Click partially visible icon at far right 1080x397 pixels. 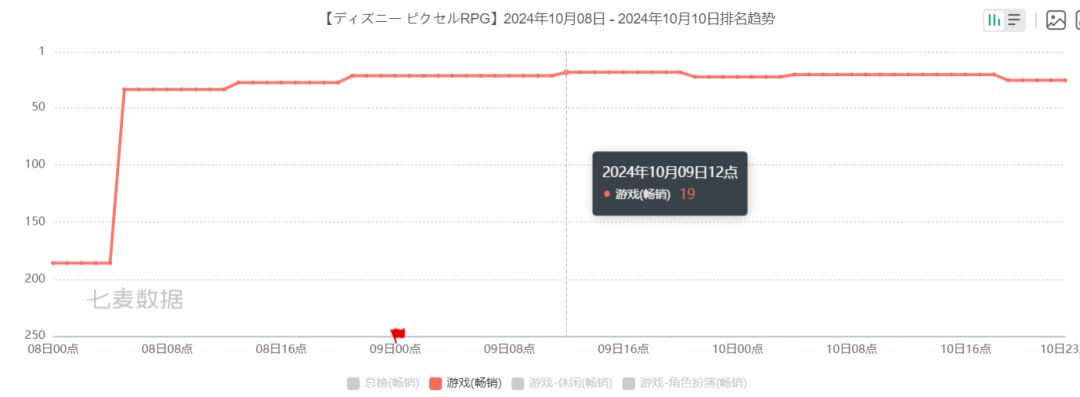[1077, 20]
